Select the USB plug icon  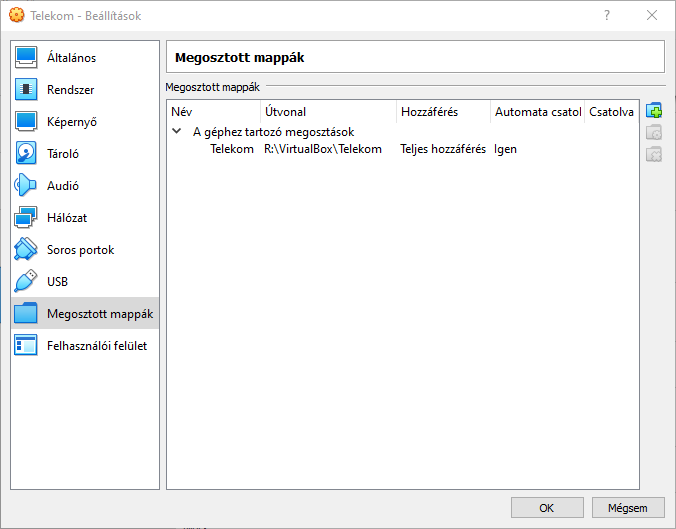26,281
